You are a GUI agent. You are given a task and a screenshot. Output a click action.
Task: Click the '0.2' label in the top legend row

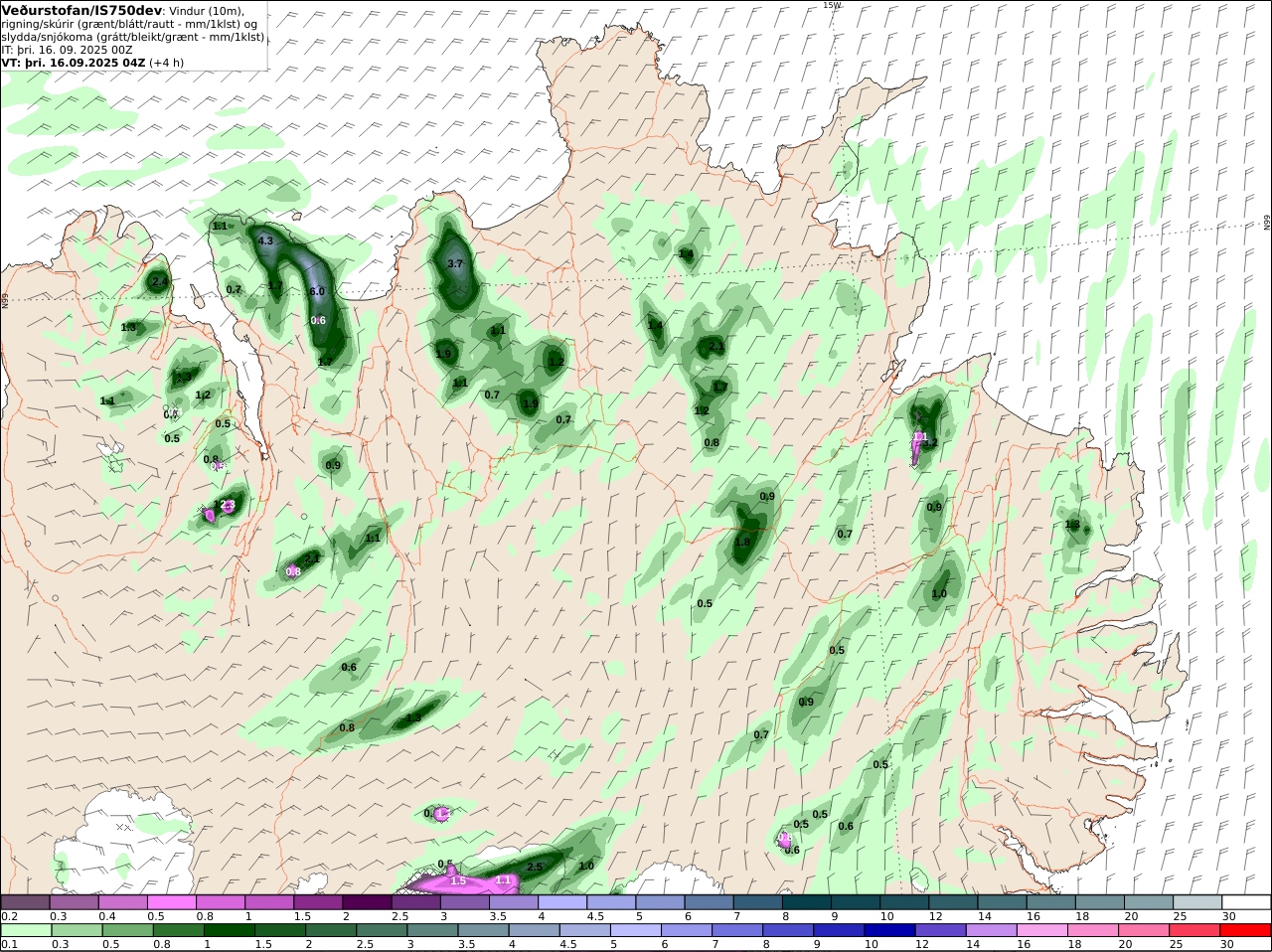[x=9, y=916]
